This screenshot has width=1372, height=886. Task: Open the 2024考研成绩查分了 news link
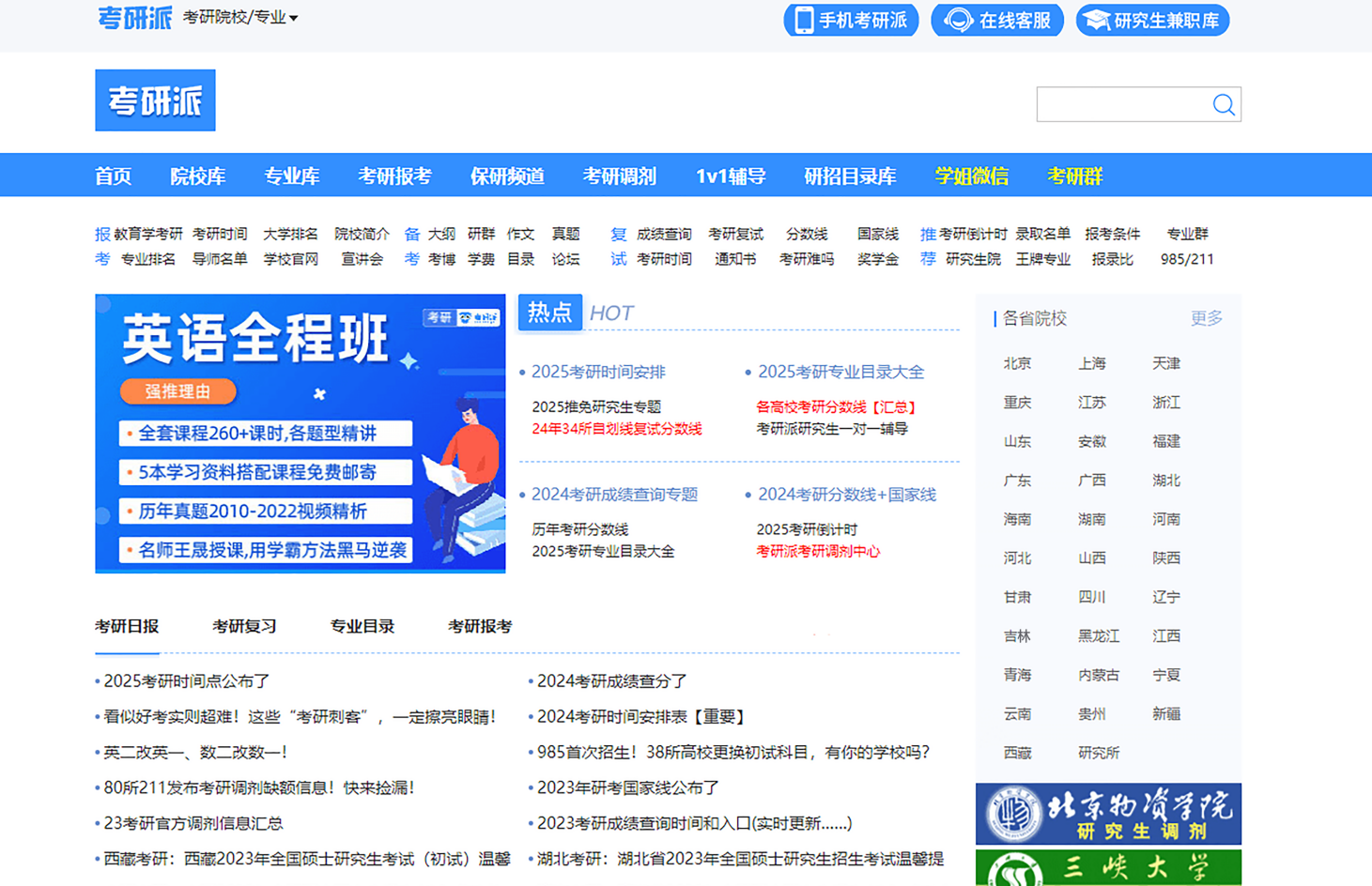(x=610, y=680)
